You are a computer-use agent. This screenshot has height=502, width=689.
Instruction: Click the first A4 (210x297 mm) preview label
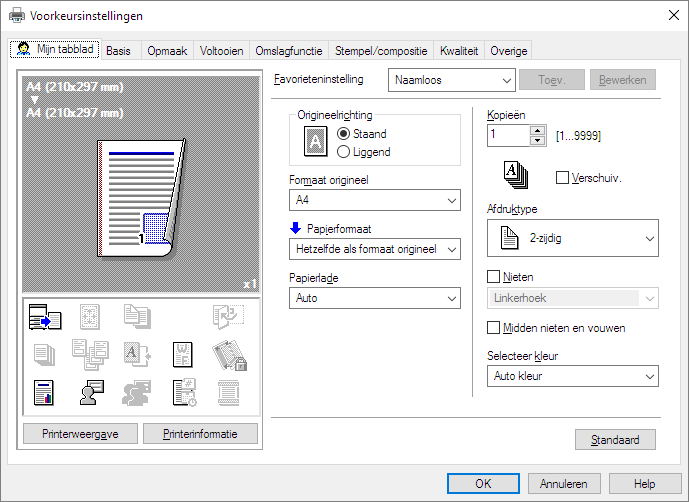(x=75, y=87)
